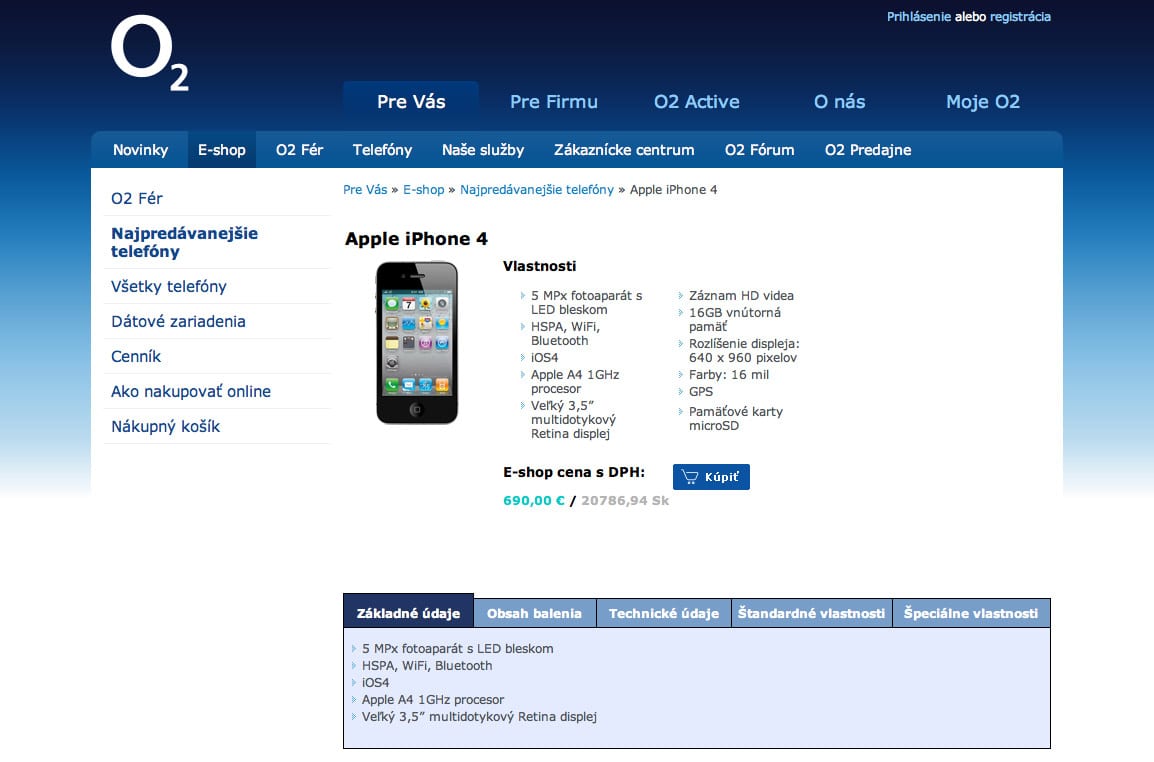Screen dimensions: 1154x762
Task: Open O2 Predajne in the navigation bar
Action: tap(868, 150)
